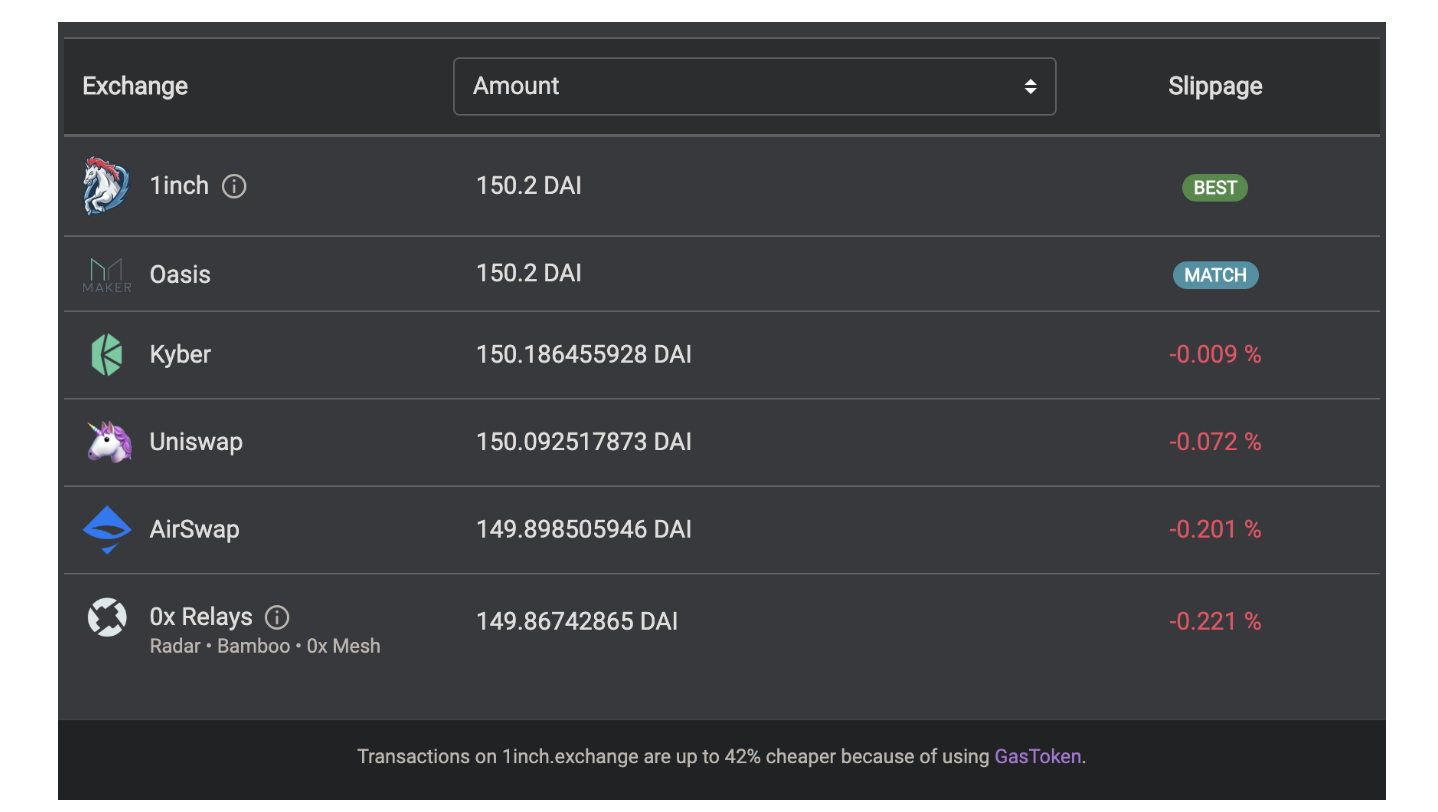1438x812 pixels.
Task: Select the AirSwap exchange name
Action: pyautogui.click(x=194, y=529)
